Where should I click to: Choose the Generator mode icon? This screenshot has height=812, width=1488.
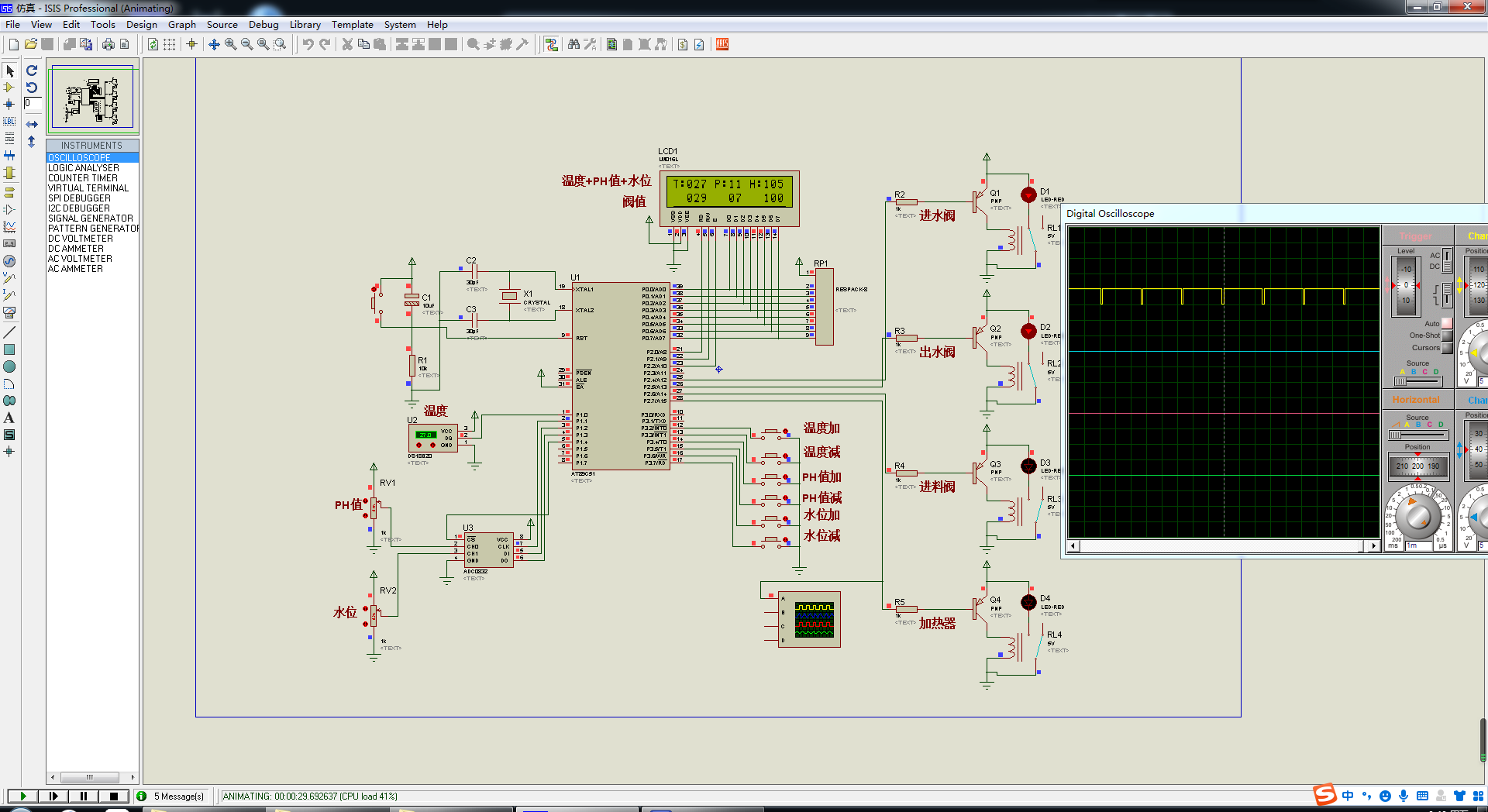[x=9, y=261]
